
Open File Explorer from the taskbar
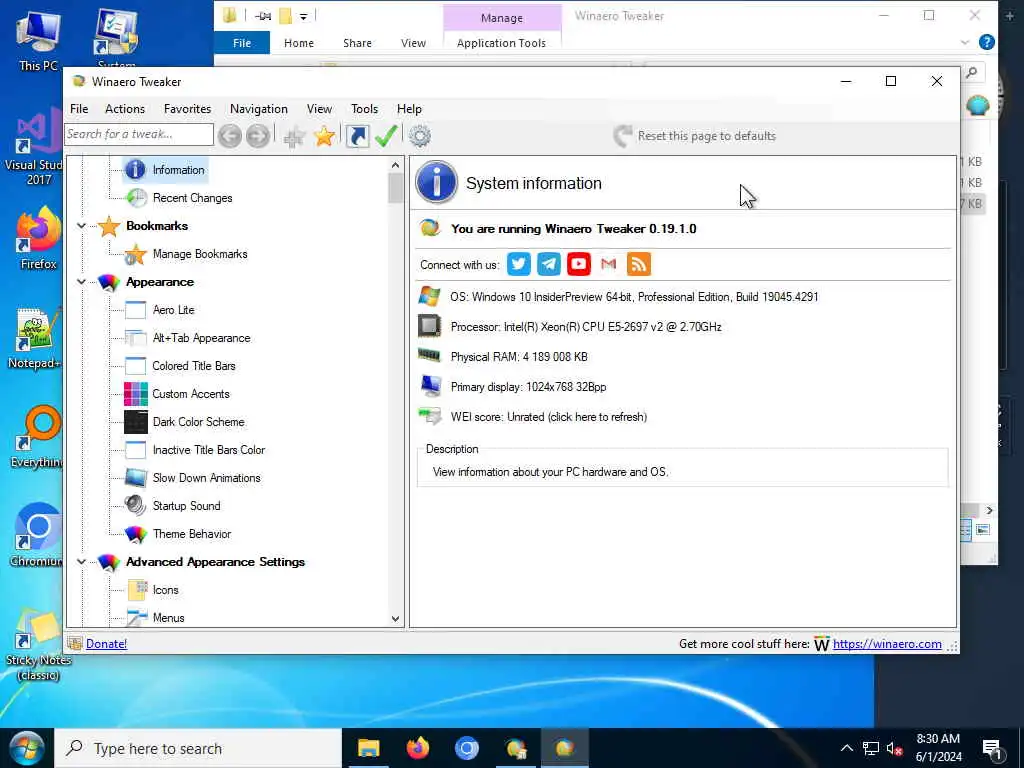point(368,748)
